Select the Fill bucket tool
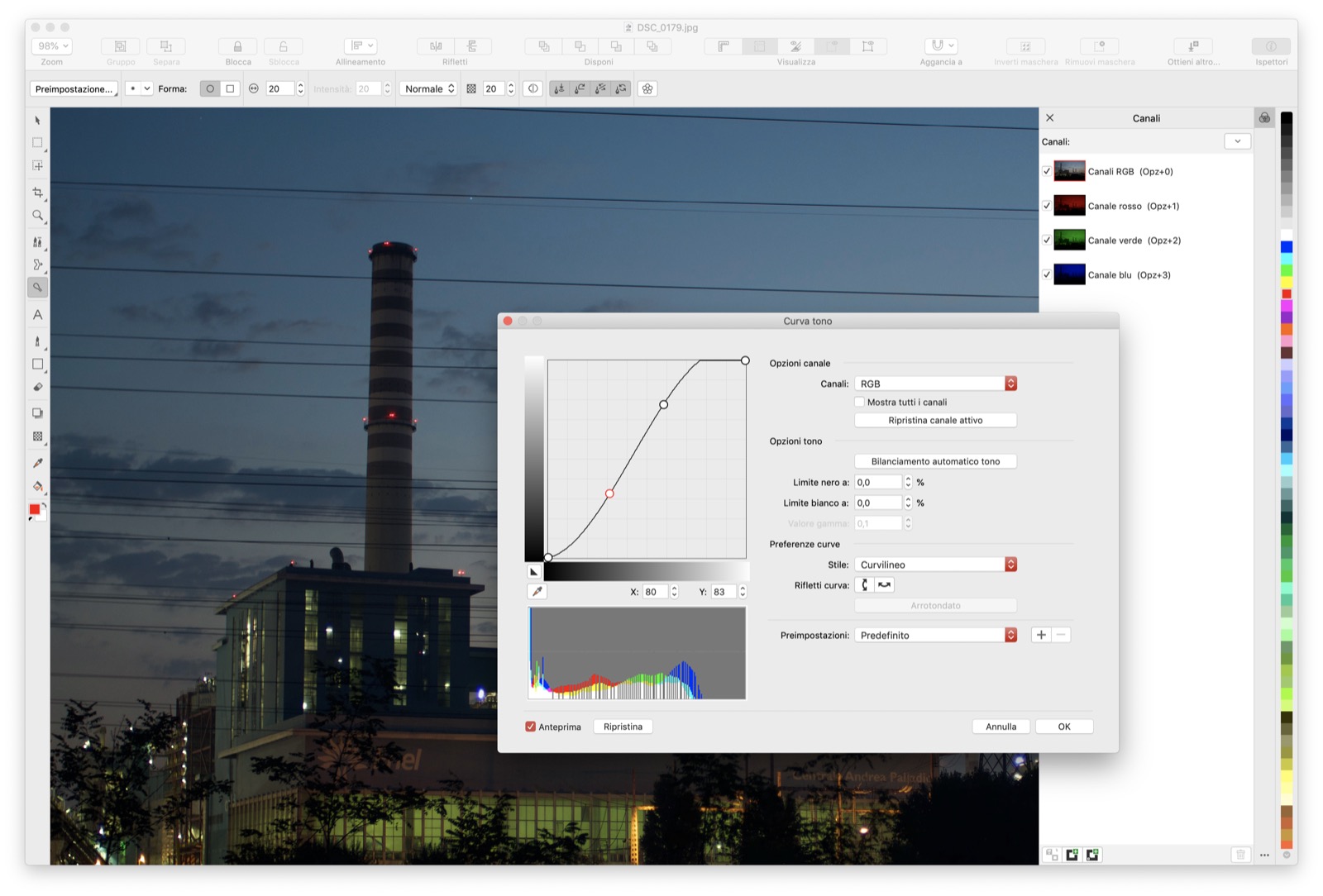The height and width of the screenshot is (896, 1323). [x=37, y=486]
